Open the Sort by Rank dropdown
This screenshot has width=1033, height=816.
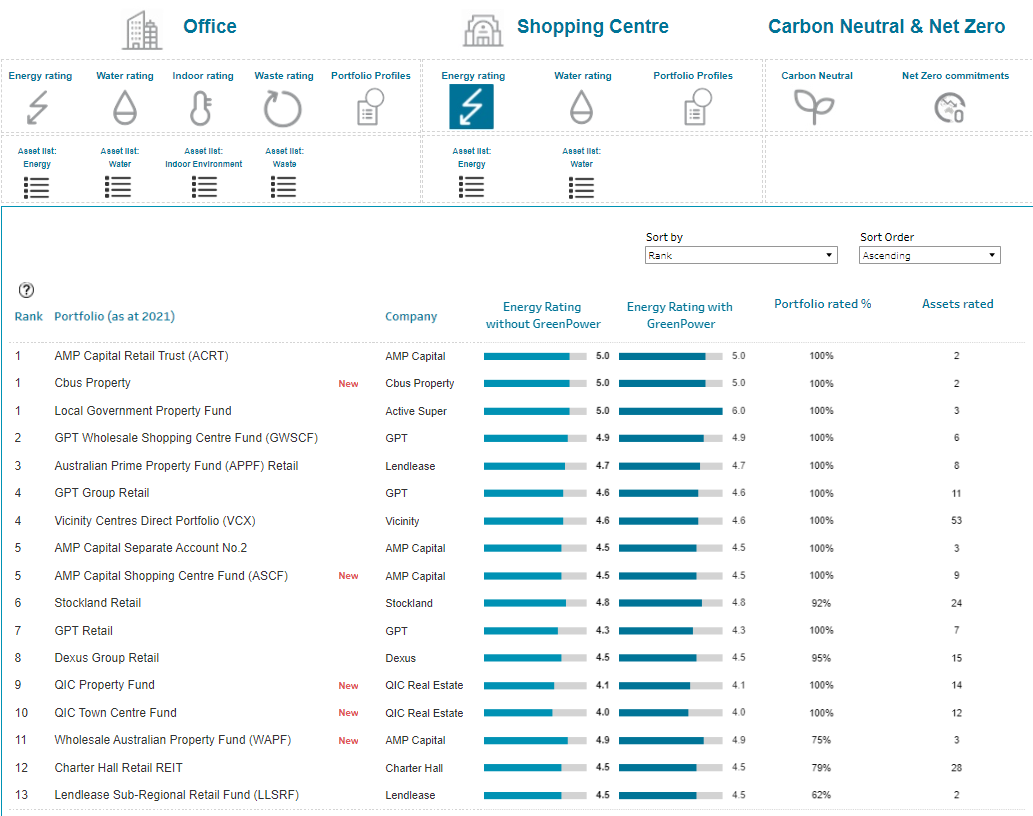(x=741, y=256)
